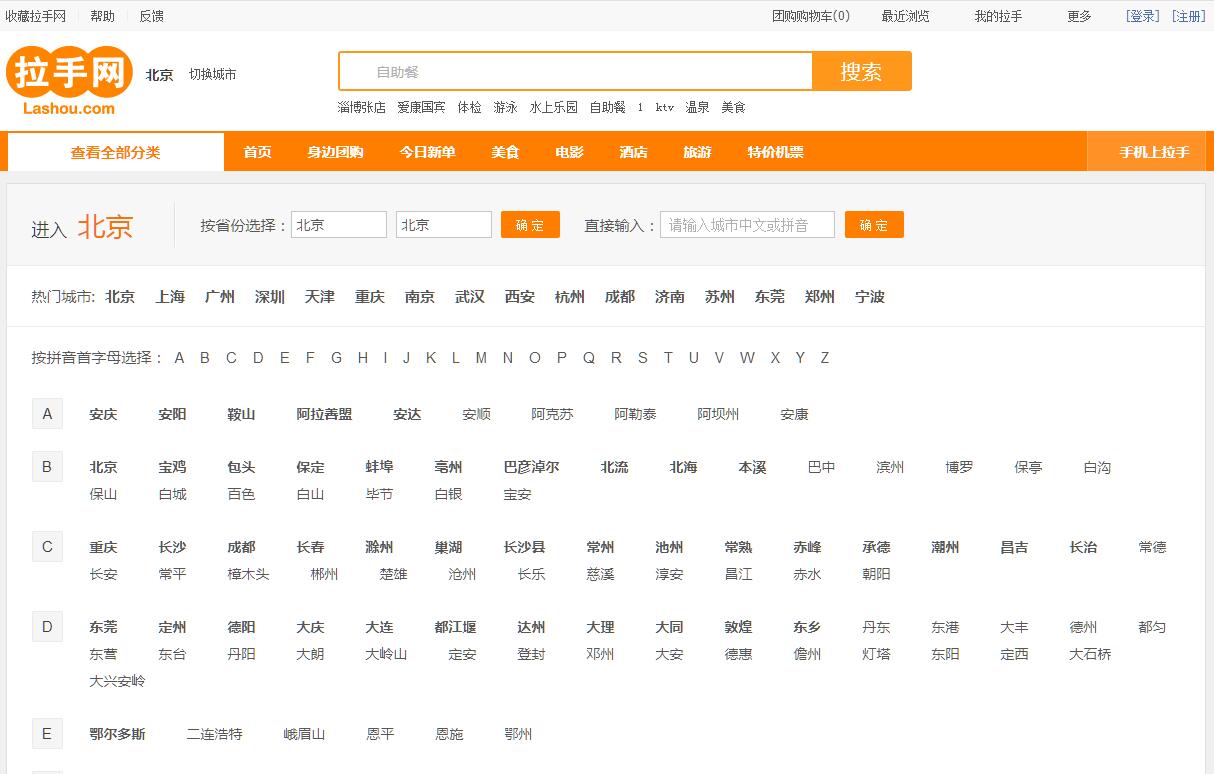1214x774 pixels.
Task: Open the 我的拉手 top menu
Action: tap(998, 16)
